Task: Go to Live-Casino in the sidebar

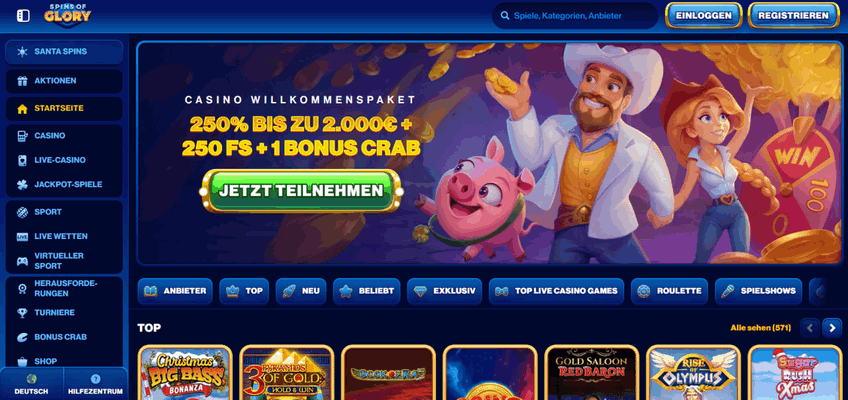Action: point(64,160)
